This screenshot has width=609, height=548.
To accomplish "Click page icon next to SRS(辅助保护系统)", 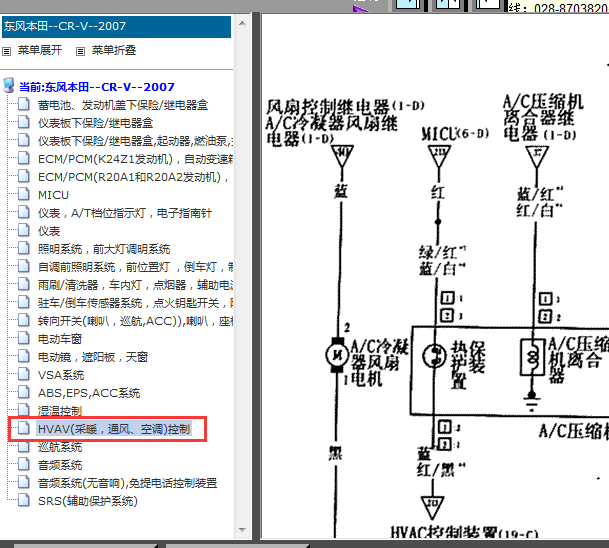I will pyautogui.click(x=24, y=500).
